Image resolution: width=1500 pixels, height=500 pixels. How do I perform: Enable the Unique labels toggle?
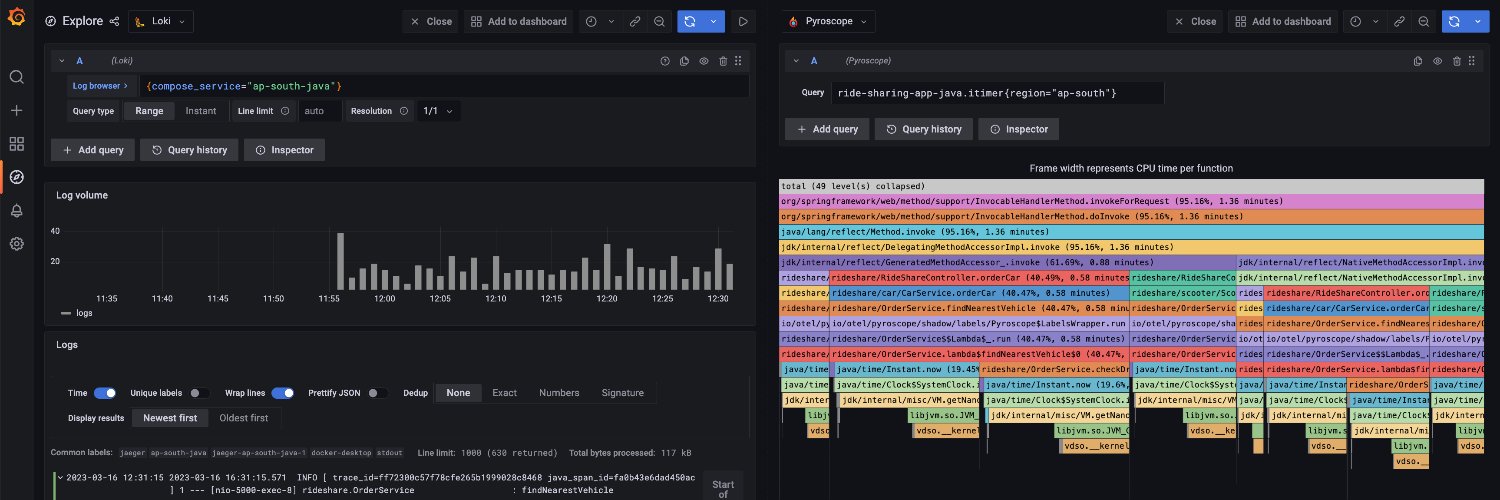pyautogui.click(x=200, y=393)
